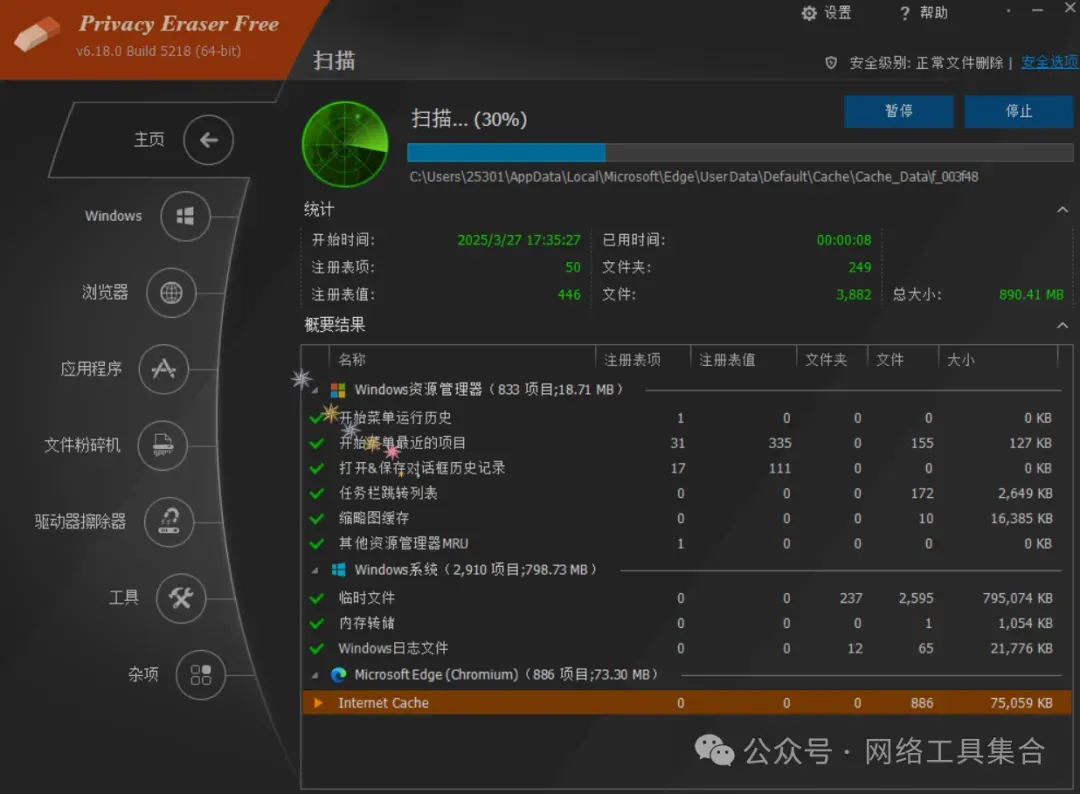
Task: Click the settings gear icon
Action: (809, 13)
